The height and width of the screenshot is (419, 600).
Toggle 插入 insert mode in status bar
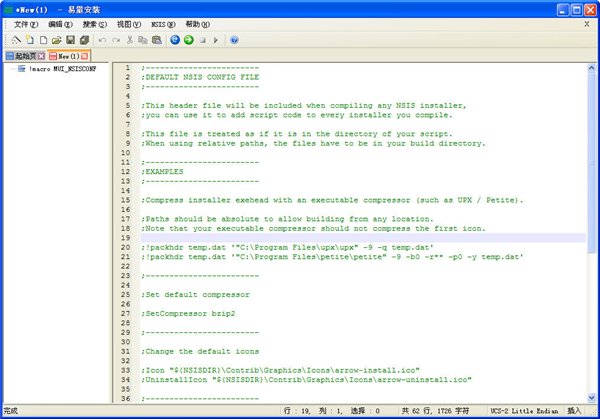pos(574,411)
